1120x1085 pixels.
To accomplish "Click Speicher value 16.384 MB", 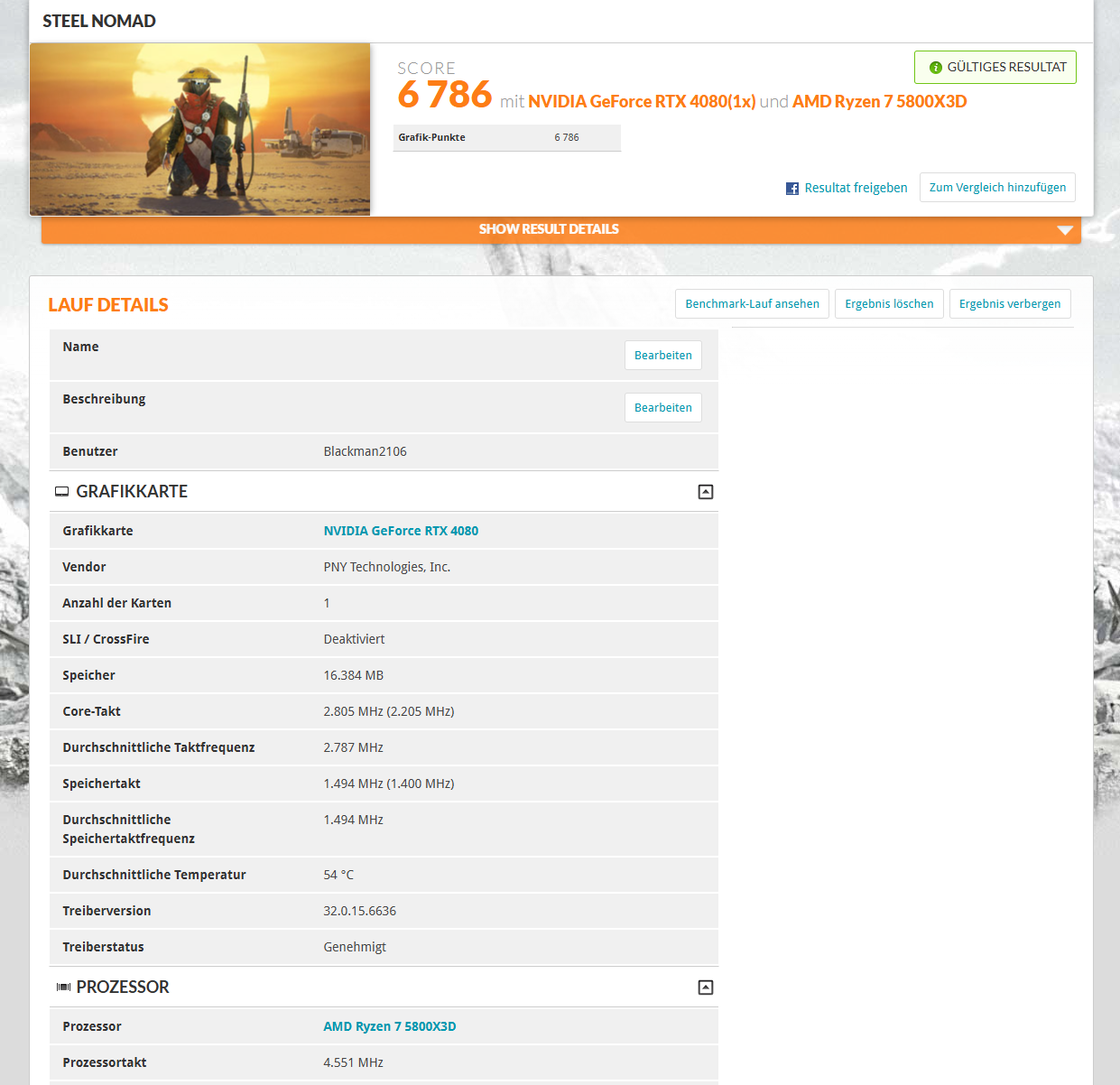I will (x=354, y=675).
